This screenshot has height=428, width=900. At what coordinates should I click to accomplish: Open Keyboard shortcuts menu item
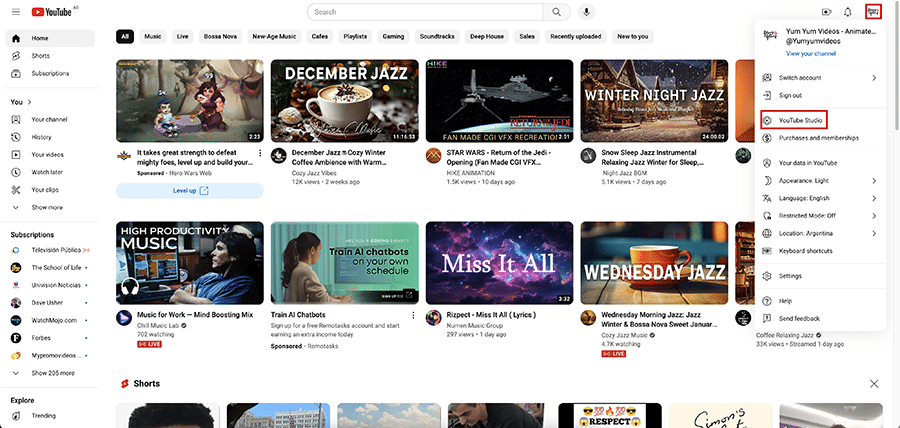(x=819, y=251)
